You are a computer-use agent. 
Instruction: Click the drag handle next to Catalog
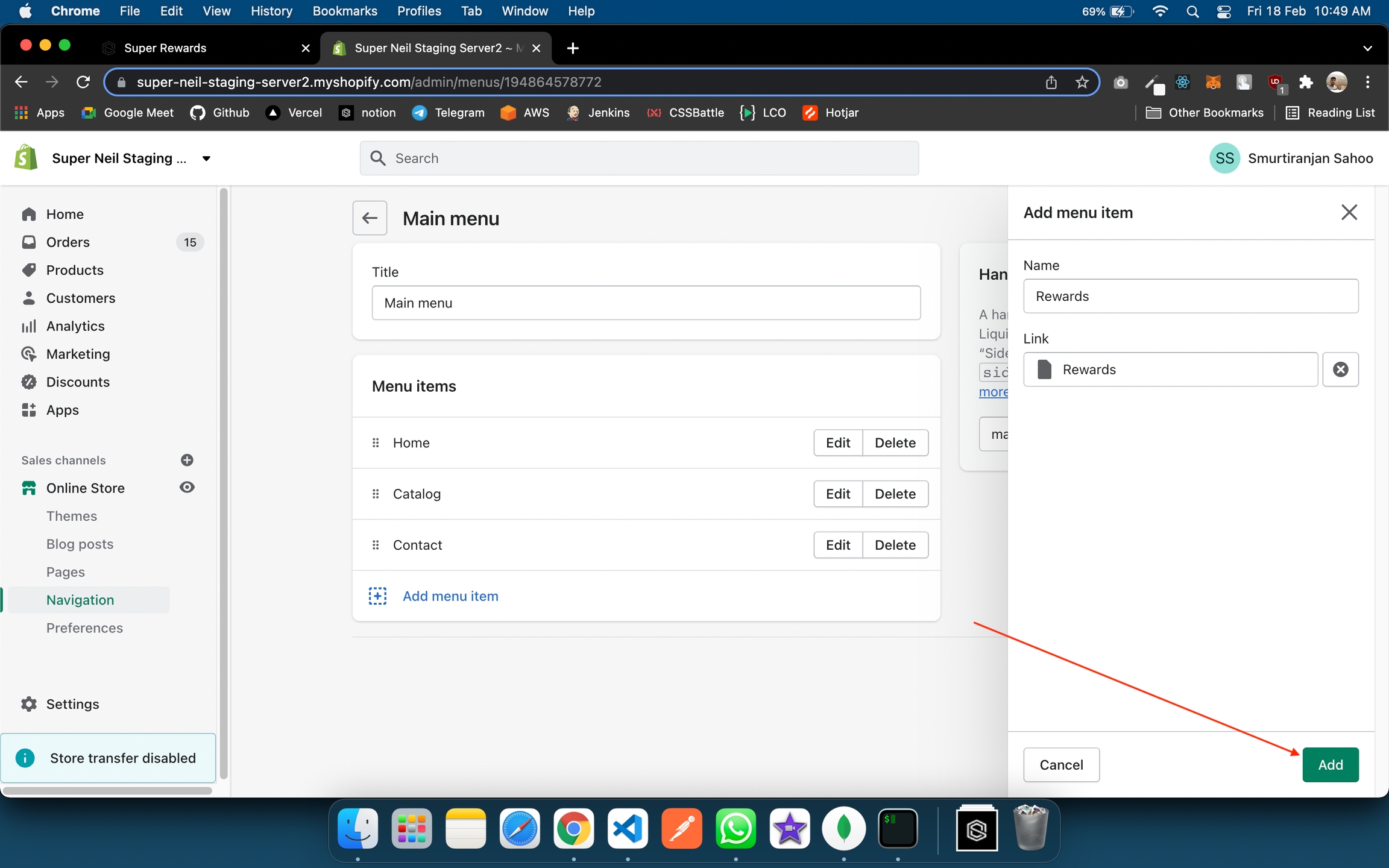coord(376,494)
